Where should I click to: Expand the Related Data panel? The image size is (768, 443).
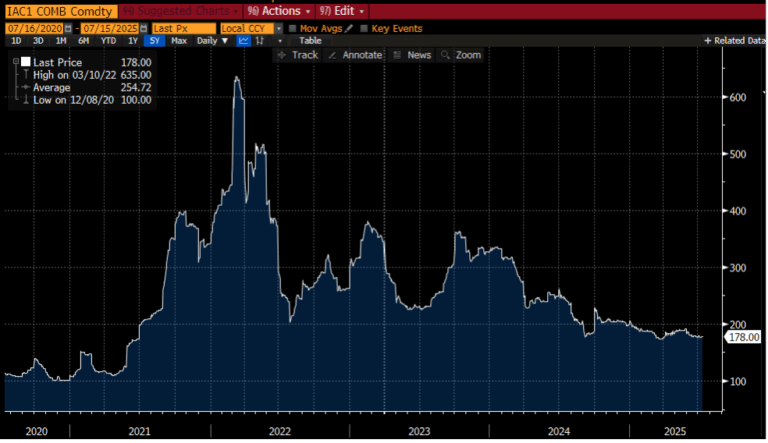click(x=735, y=41)
